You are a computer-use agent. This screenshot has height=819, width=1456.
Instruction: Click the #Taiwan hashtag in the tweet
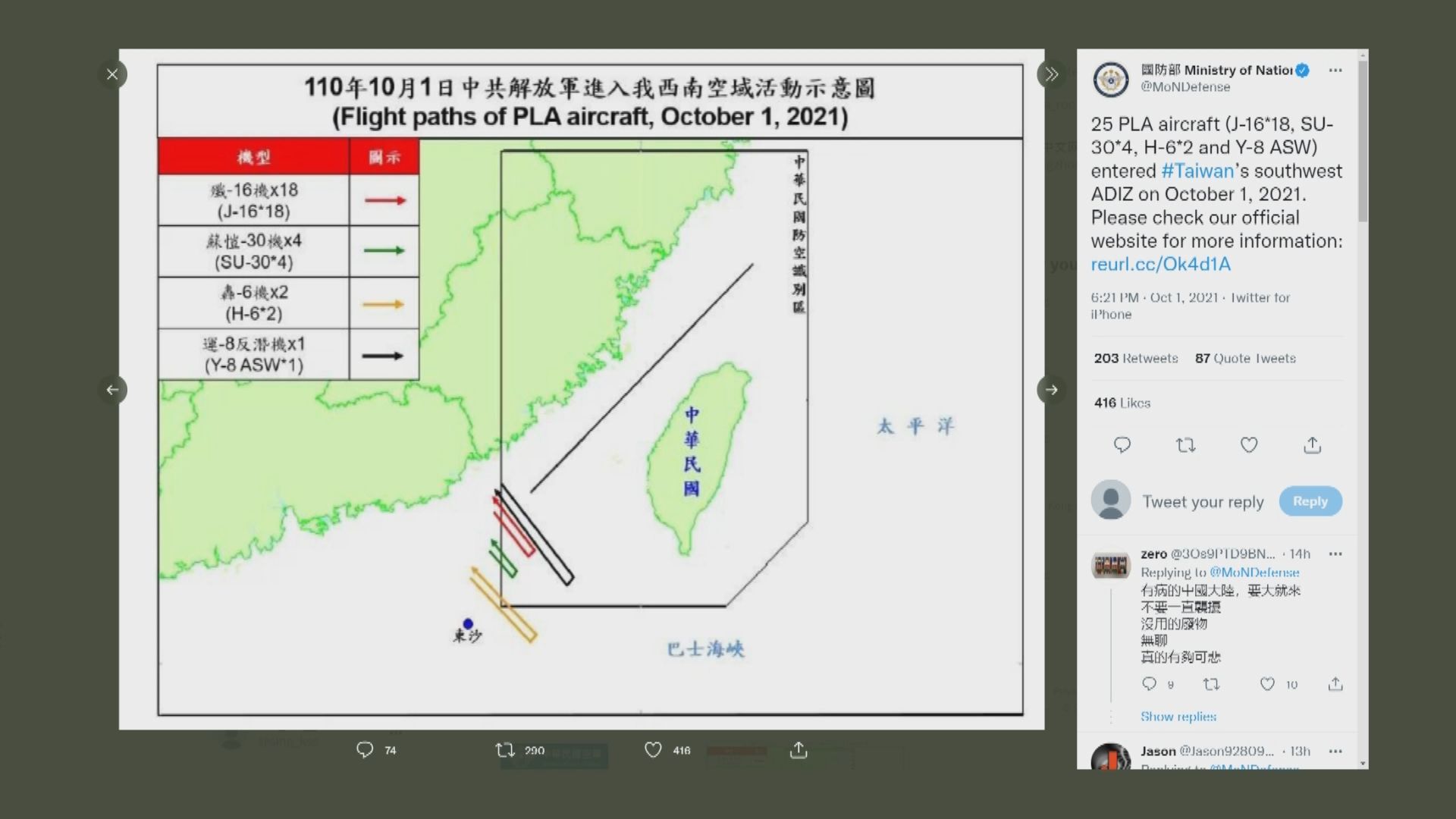[x=1197, y=171]
